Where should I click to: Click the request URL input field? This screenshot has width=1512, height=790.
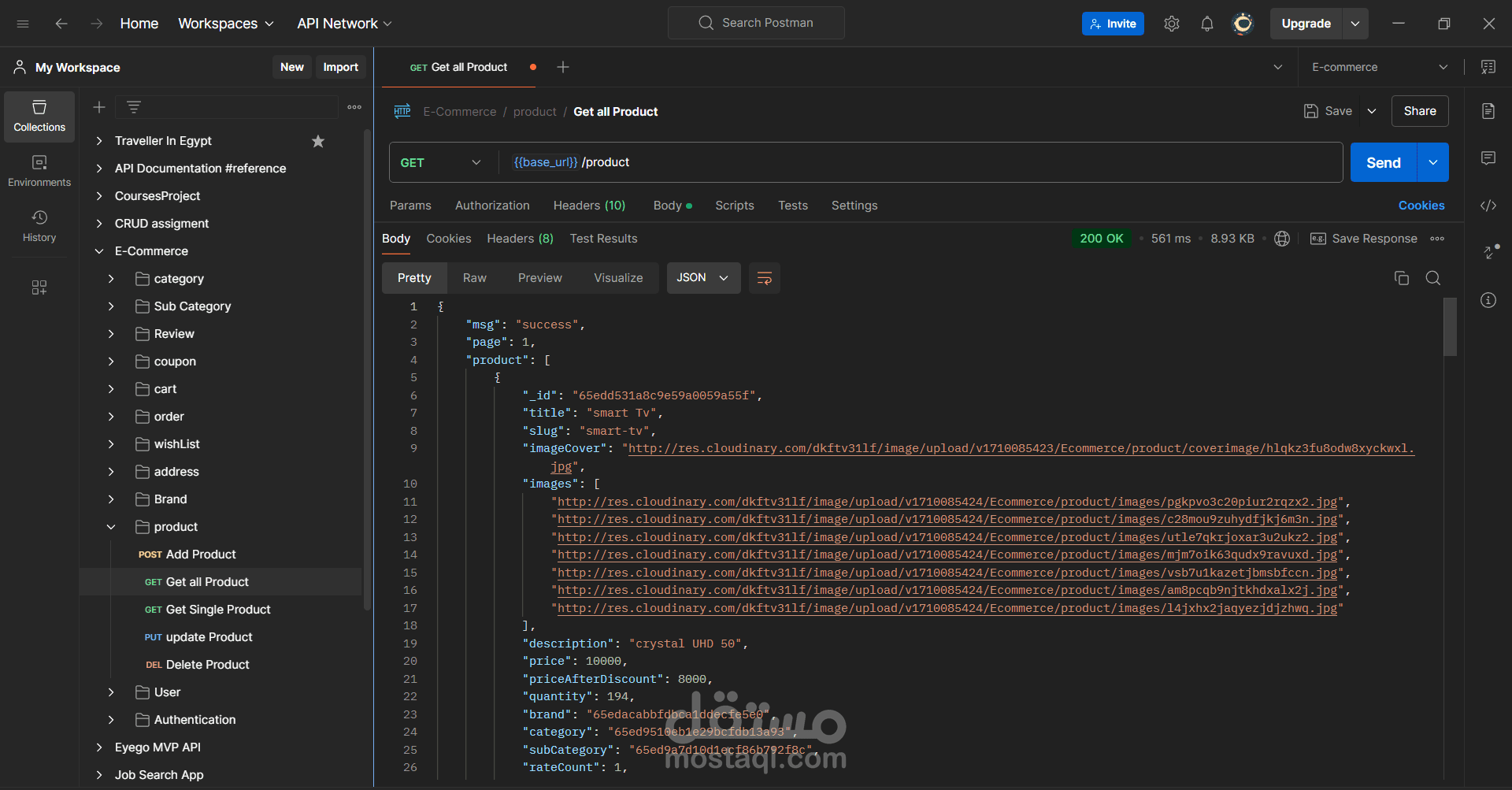[920, 162]
